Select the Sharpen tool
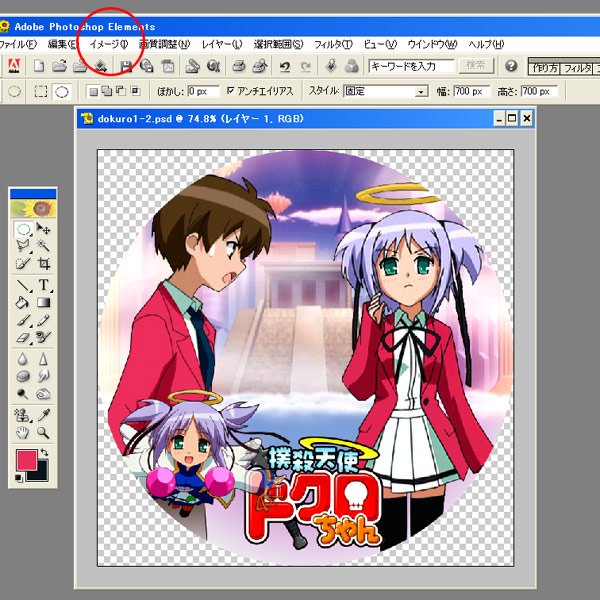 tap(43, 359)
